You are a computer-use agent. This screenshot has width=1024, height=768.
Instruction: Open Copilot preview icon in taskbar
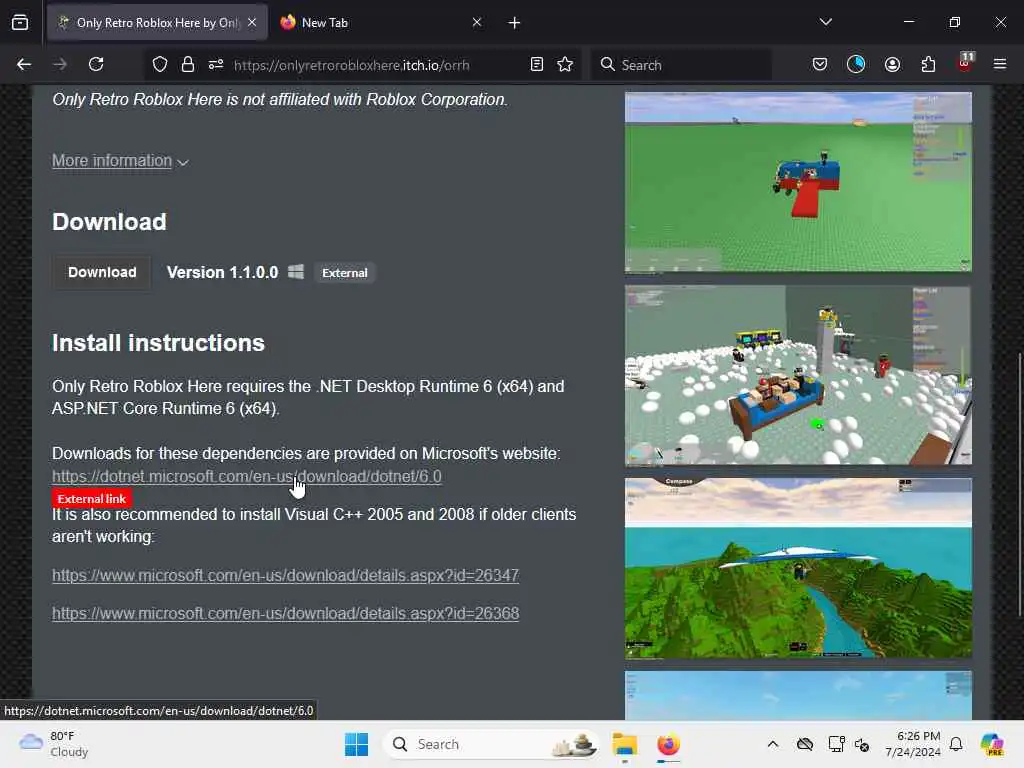click(992, 744)
